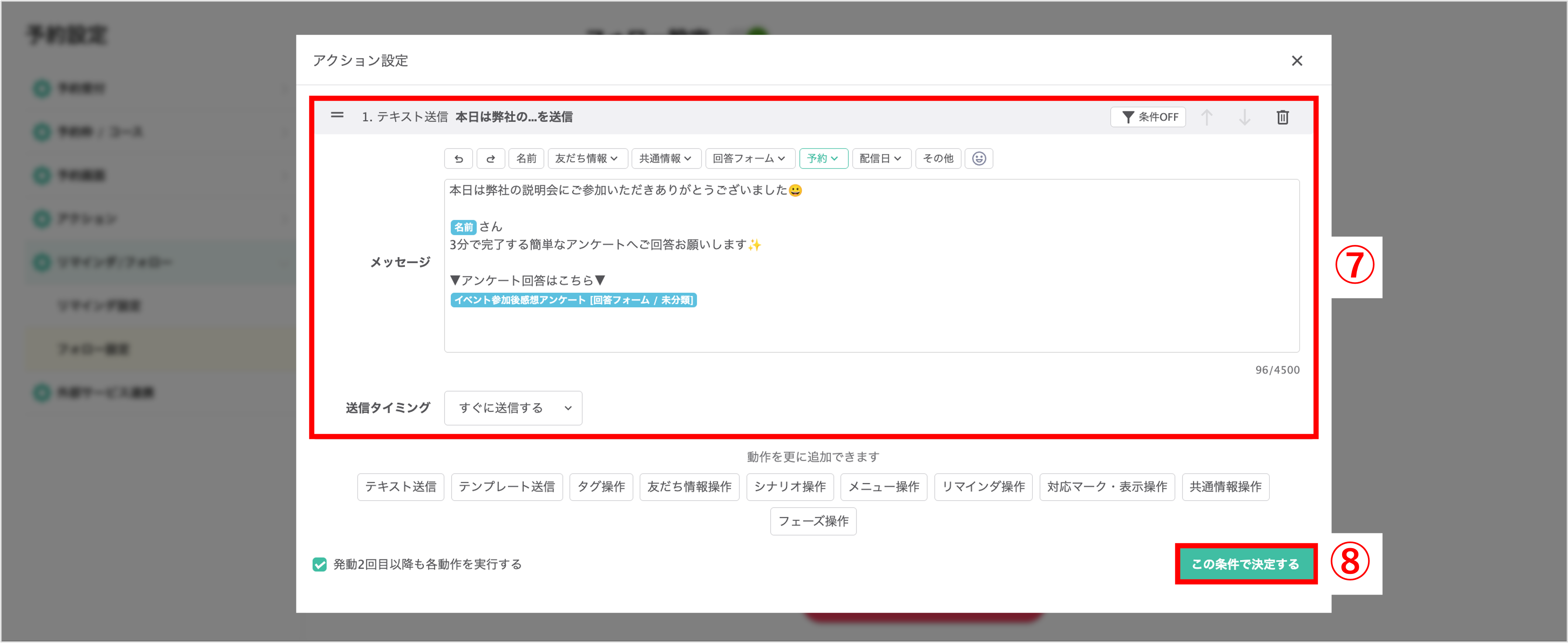
Task: Move action up with the up arrow
Action: pyautogui.click(x=1207, y=117)
